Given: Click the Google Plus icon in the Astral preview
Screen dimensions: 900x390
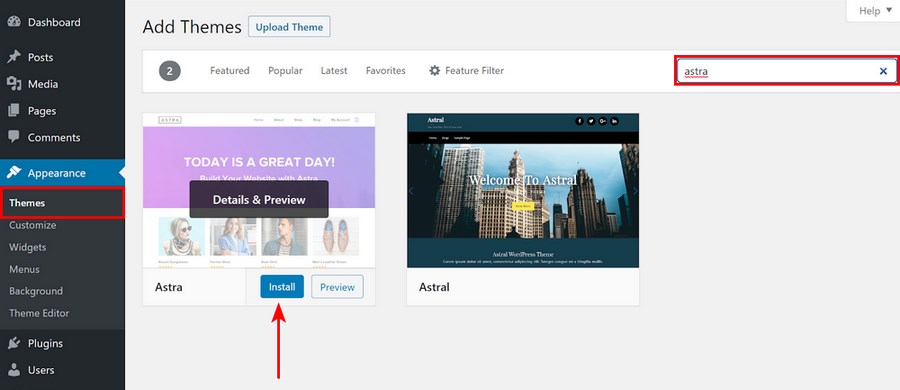Looking at the screenshot, I should click(x=603, y=121).
